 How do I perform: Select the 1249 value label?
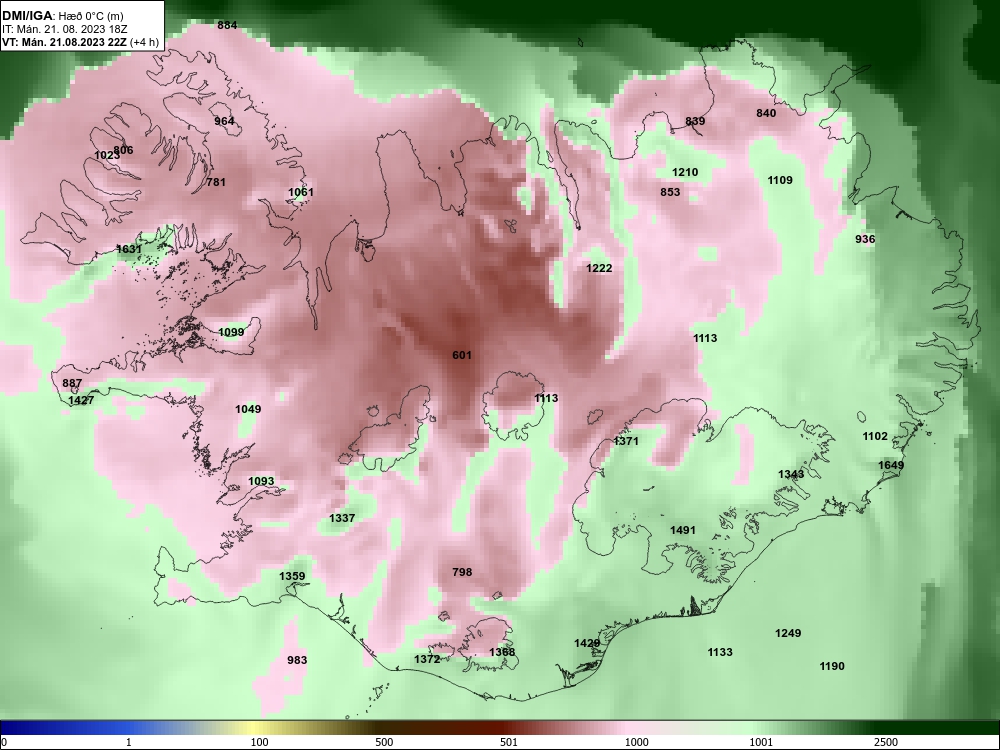[788, 633]
